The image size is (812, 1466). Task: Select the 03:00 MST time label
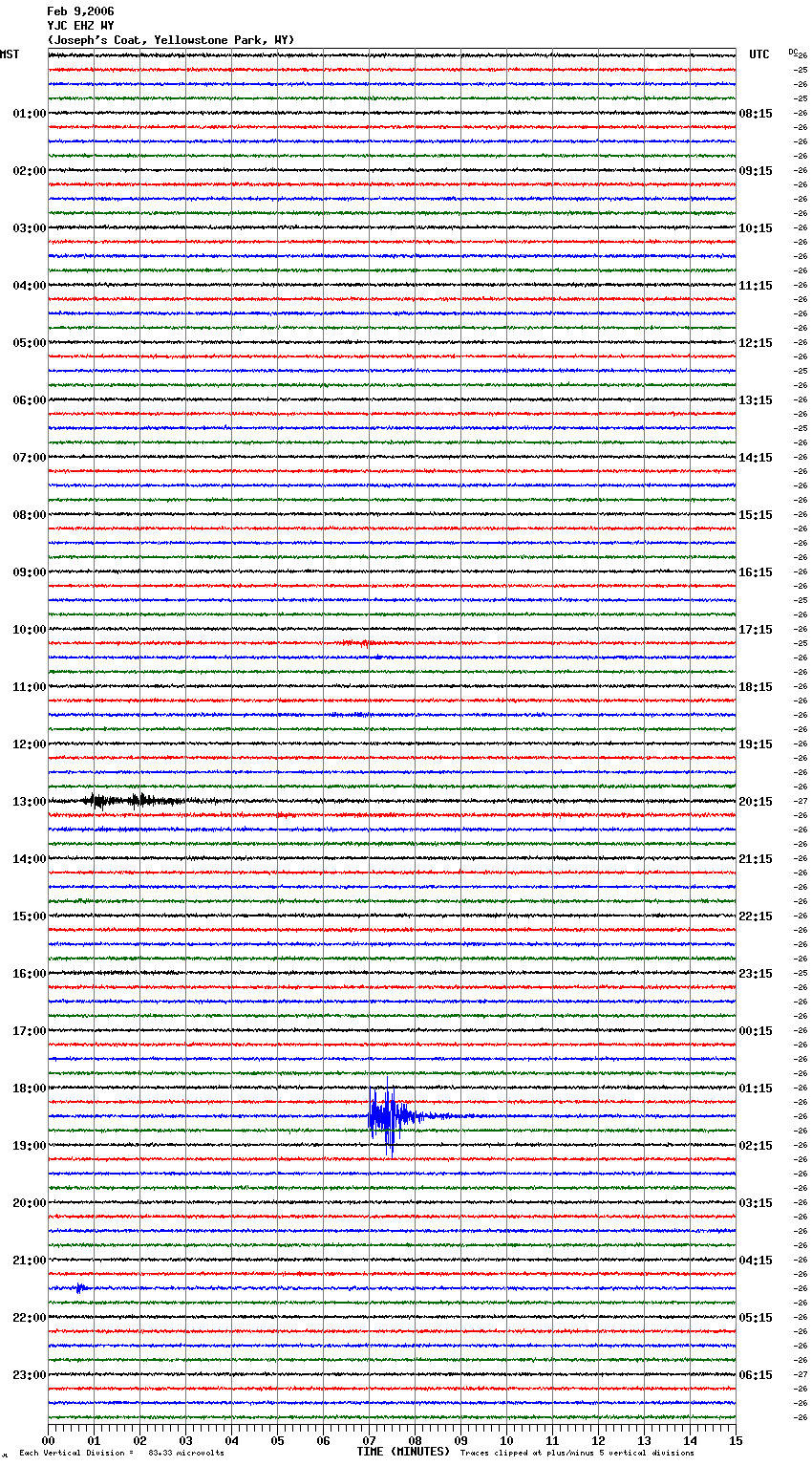tap(30, 228)
